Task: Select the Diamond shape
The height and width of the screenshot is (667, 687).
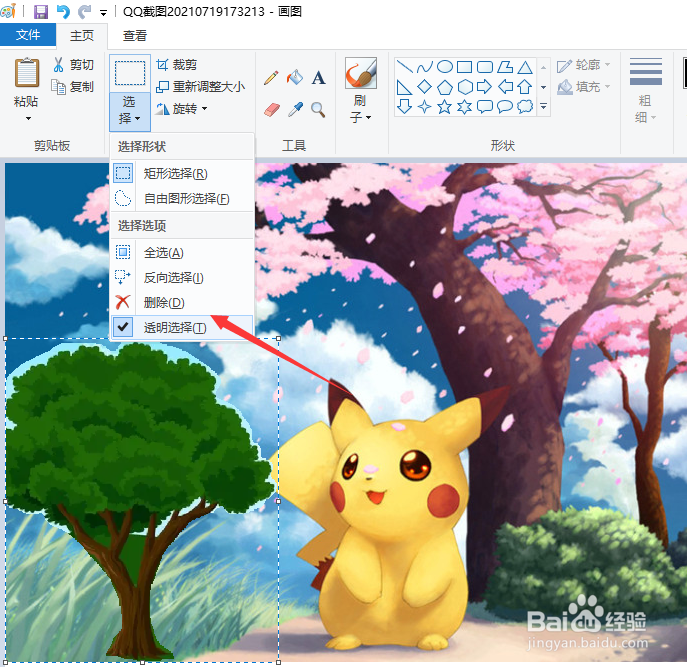Action: pyautogui.click(x=424, y=87)
